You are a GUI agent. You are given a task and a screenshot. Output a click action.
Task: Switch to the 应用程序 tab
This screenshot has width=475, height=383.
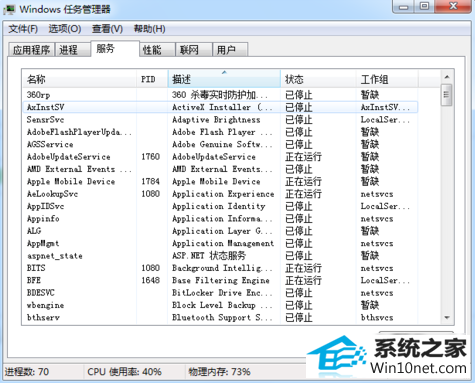point(31,50)
